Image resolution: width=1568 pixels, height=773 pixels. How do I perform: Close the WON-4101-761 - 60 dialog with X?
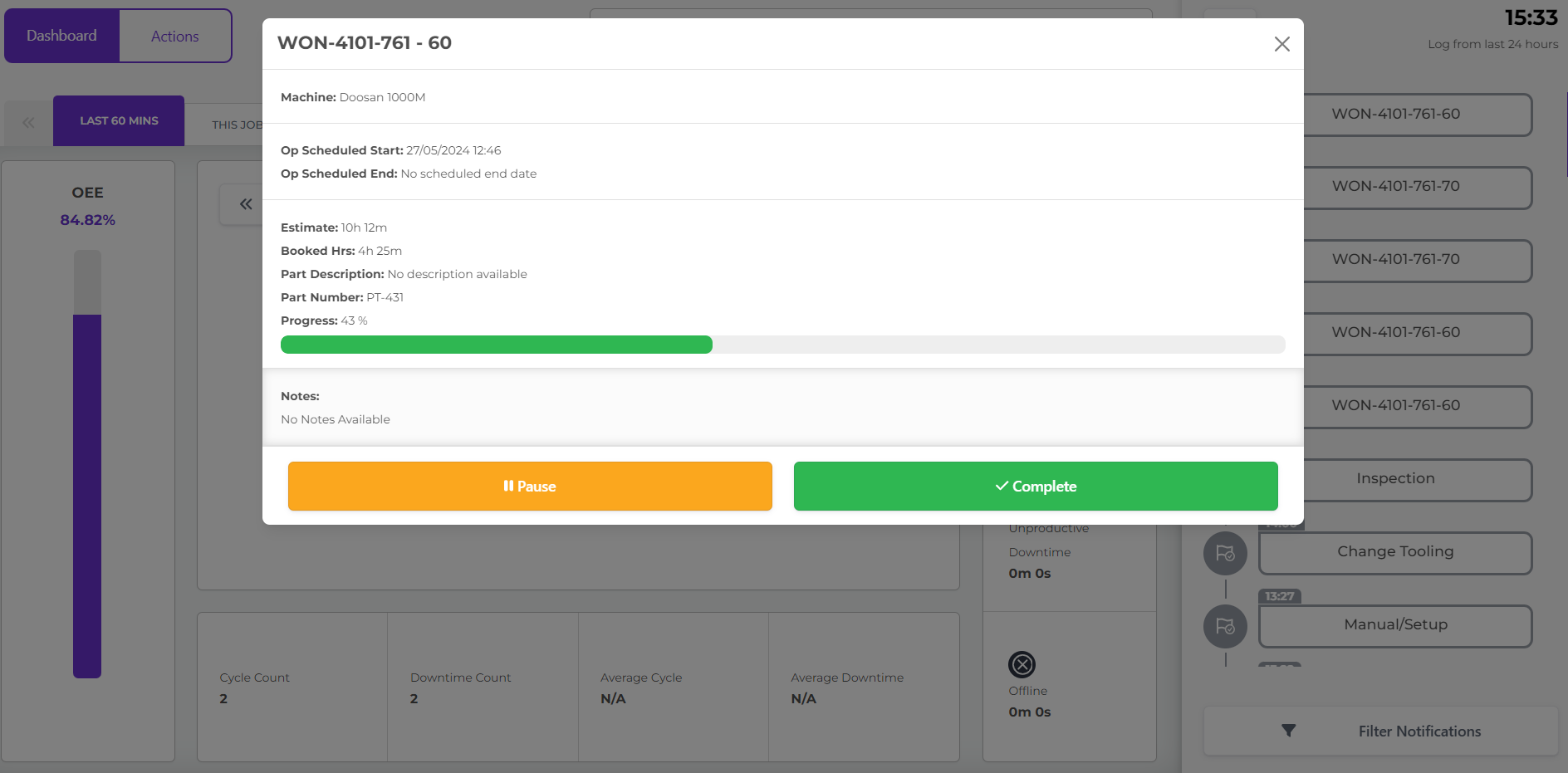click(1281, 44)
